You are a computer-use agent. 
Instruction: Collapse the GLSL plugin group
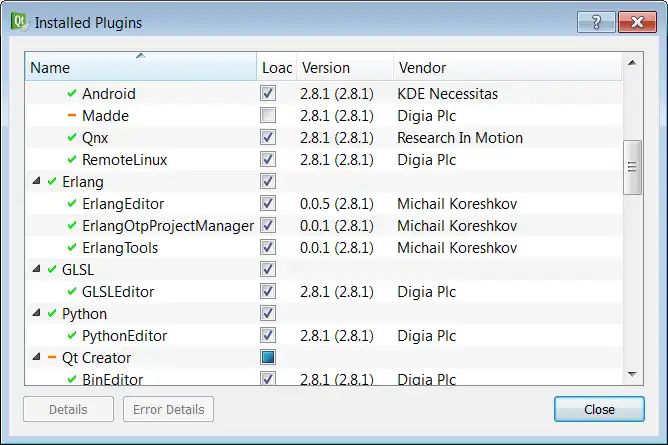[x=37, y=269]
